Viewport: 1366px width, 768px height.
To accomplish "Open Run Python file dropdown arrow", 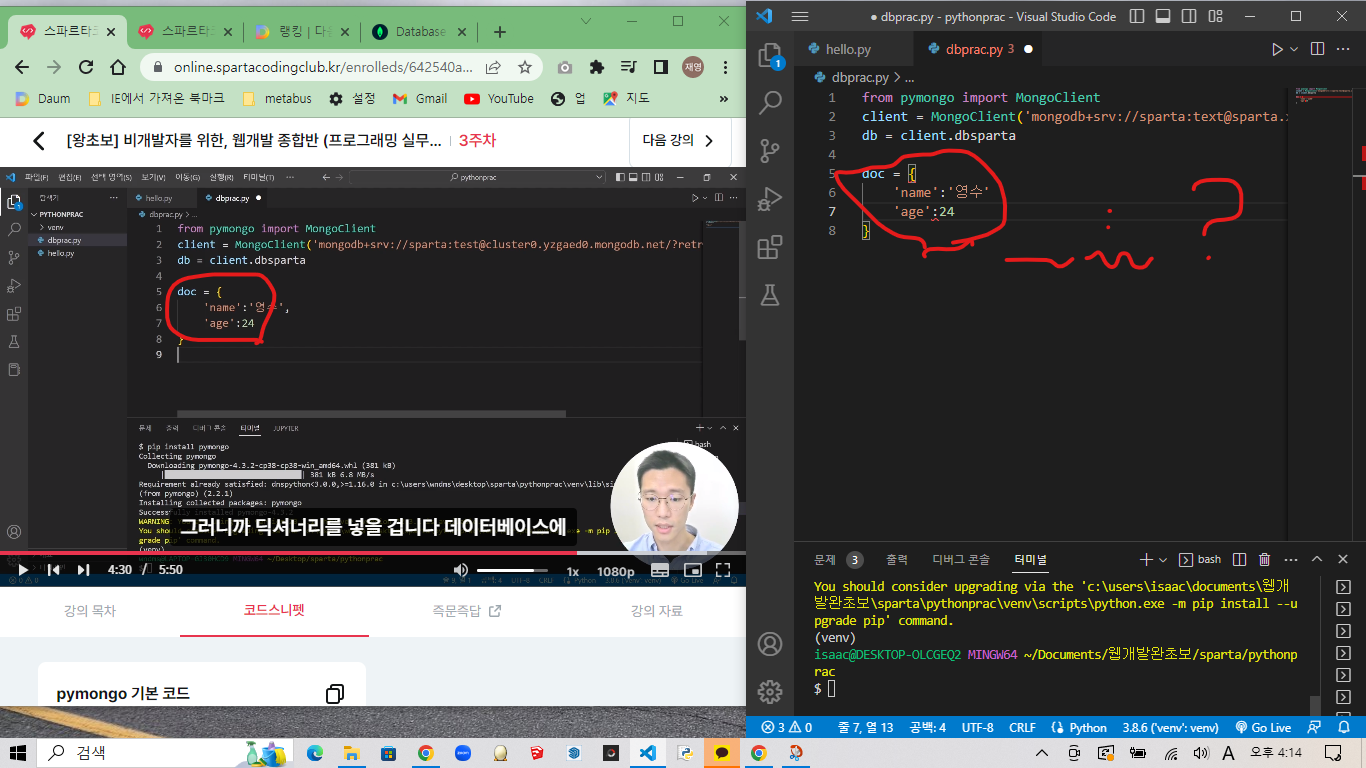I will 1294,49.
